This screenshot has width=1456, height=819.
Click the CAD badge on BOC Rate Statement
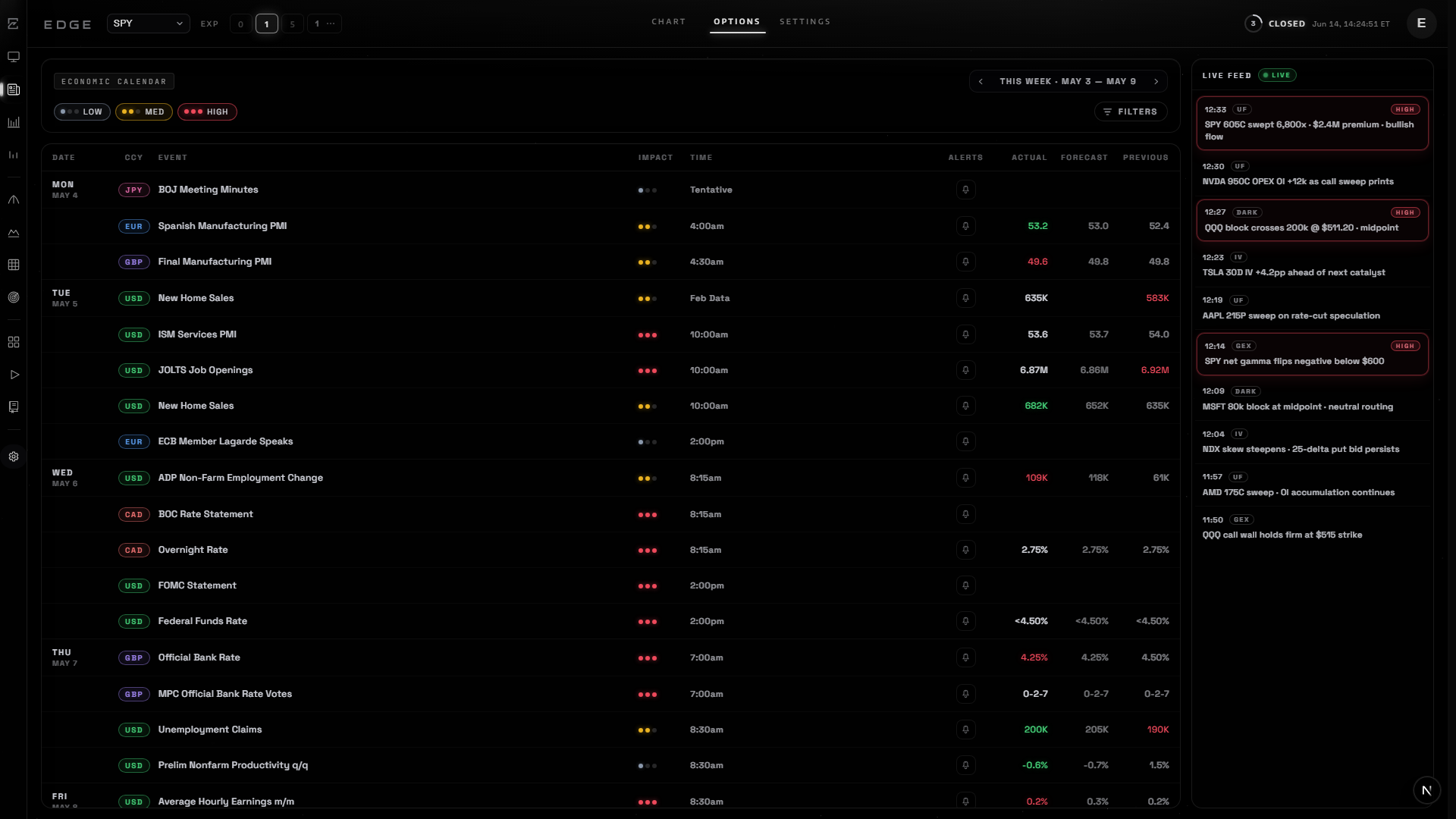[x=133, y=514]
